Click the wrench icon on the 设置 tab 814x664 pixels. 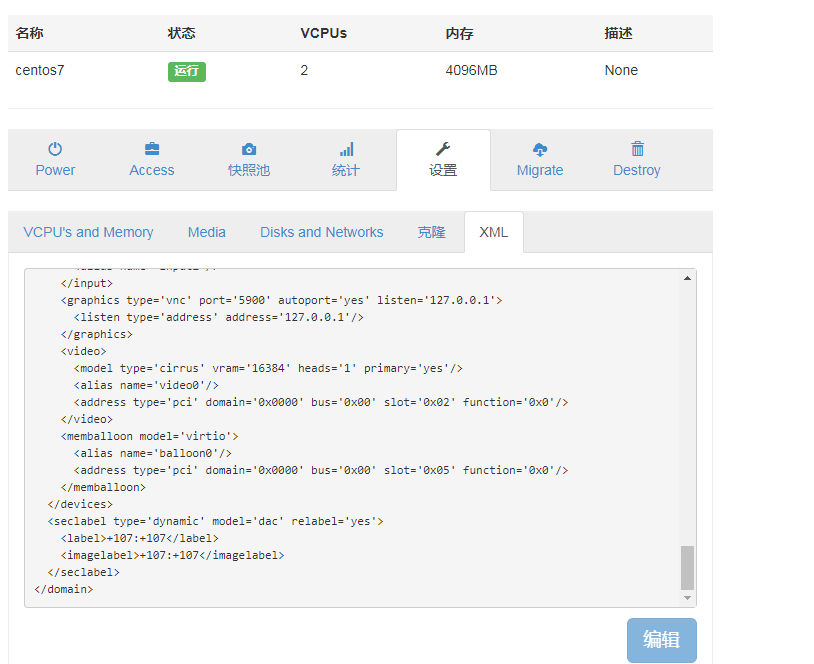[x=443, y=148]
